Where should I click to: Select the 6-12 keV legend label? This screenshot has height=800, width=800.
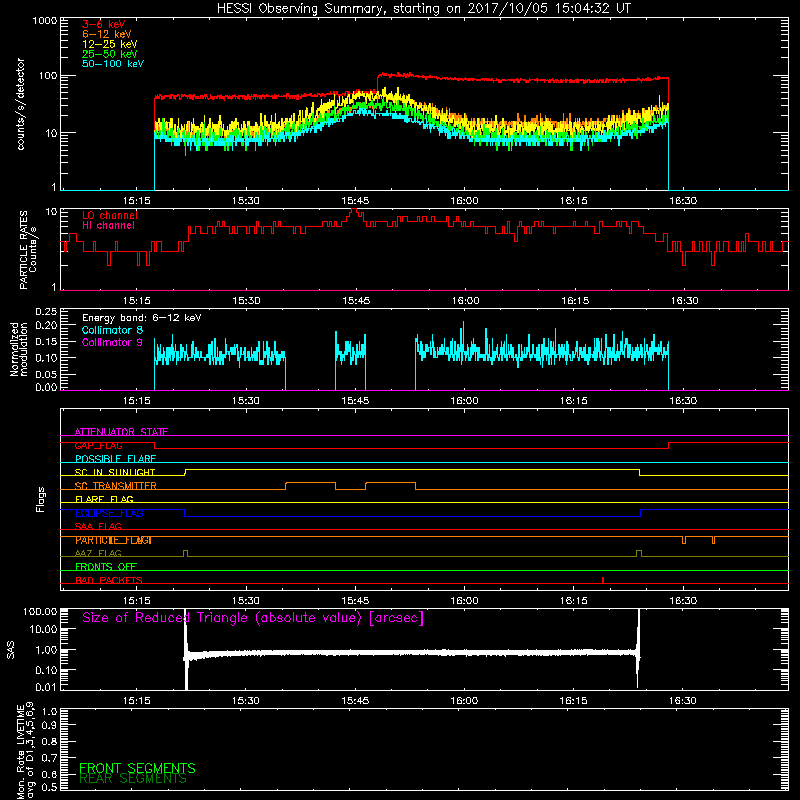106,34
